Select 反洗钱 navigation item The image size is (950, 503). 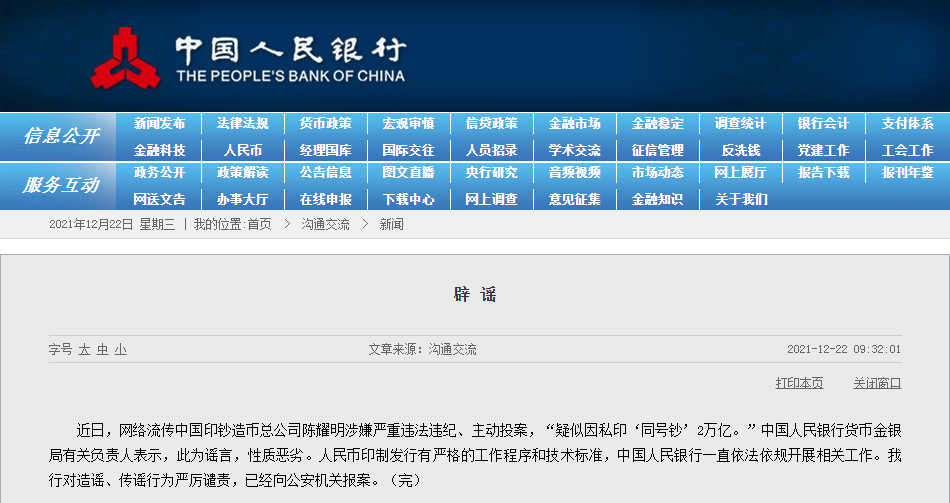[x=740, y=150]
